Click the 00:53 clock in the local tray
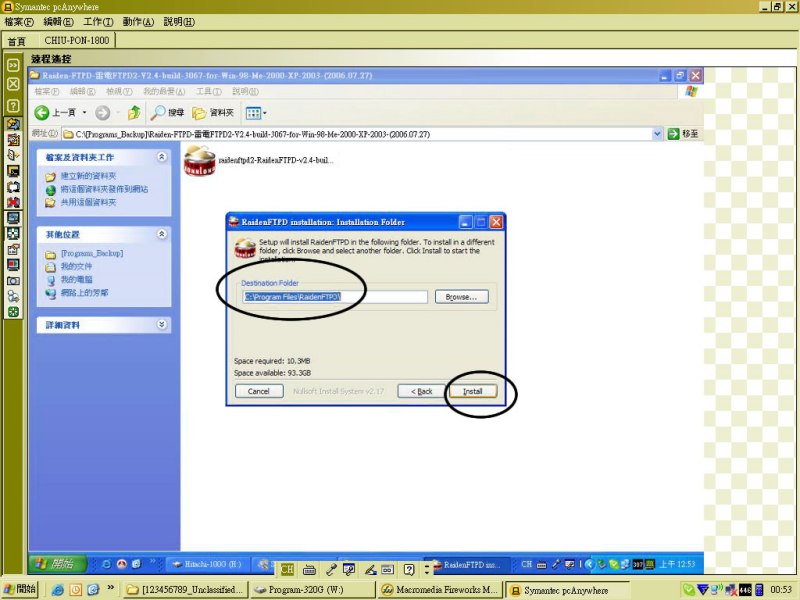This screenshot has height=600, width=800. [781, 590]
